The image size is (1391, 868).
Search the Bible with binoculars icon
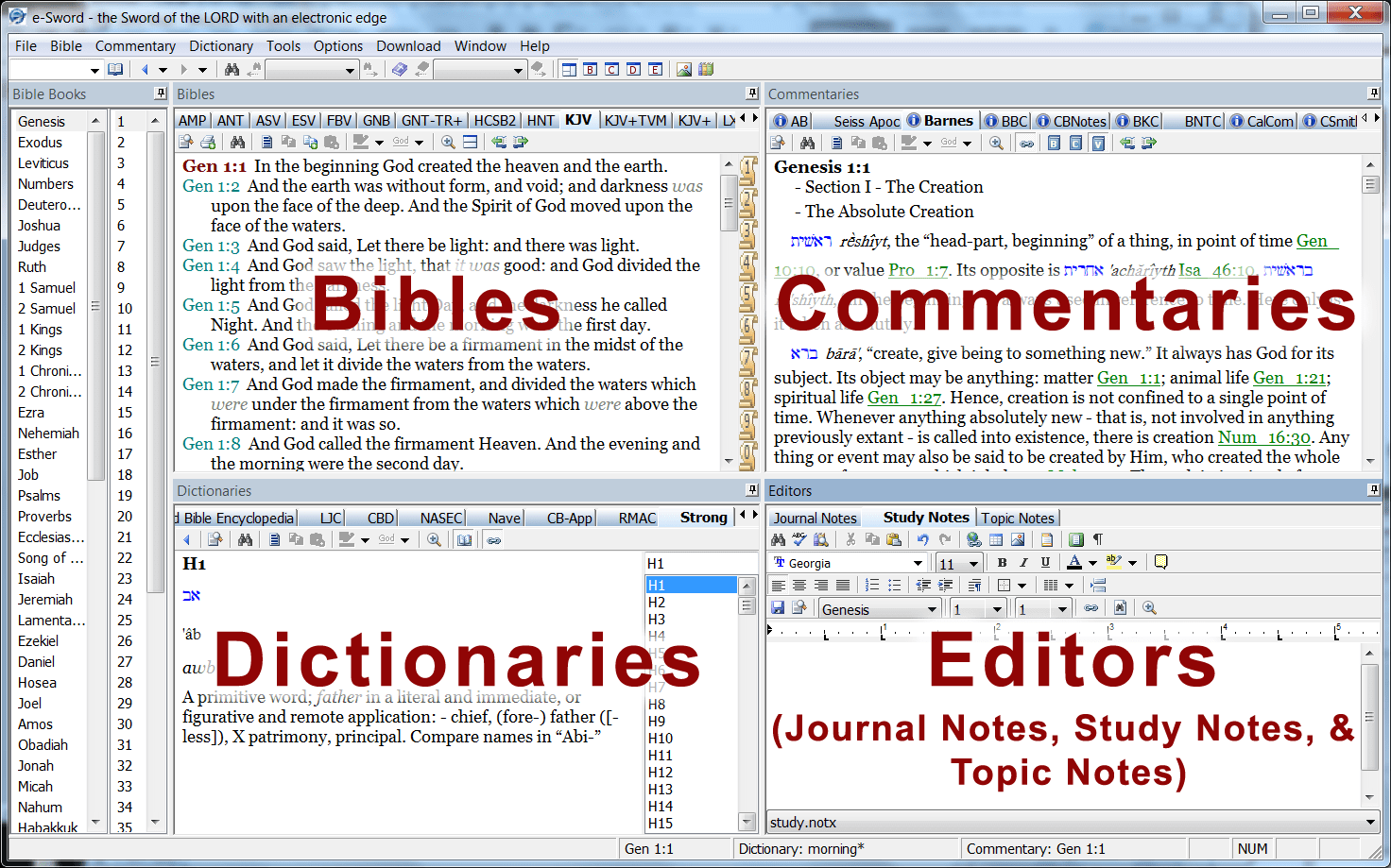(237, 142)
